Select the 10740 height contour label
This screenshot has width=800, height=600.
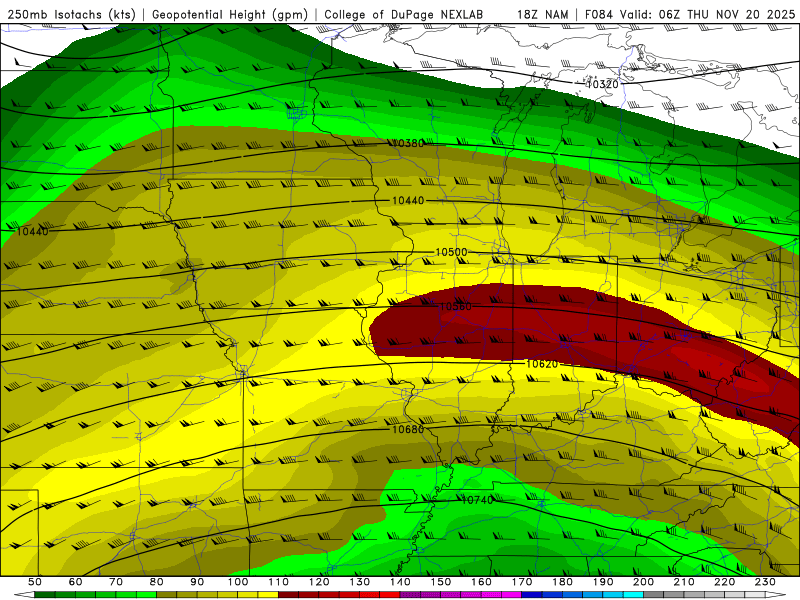[477, 500]
